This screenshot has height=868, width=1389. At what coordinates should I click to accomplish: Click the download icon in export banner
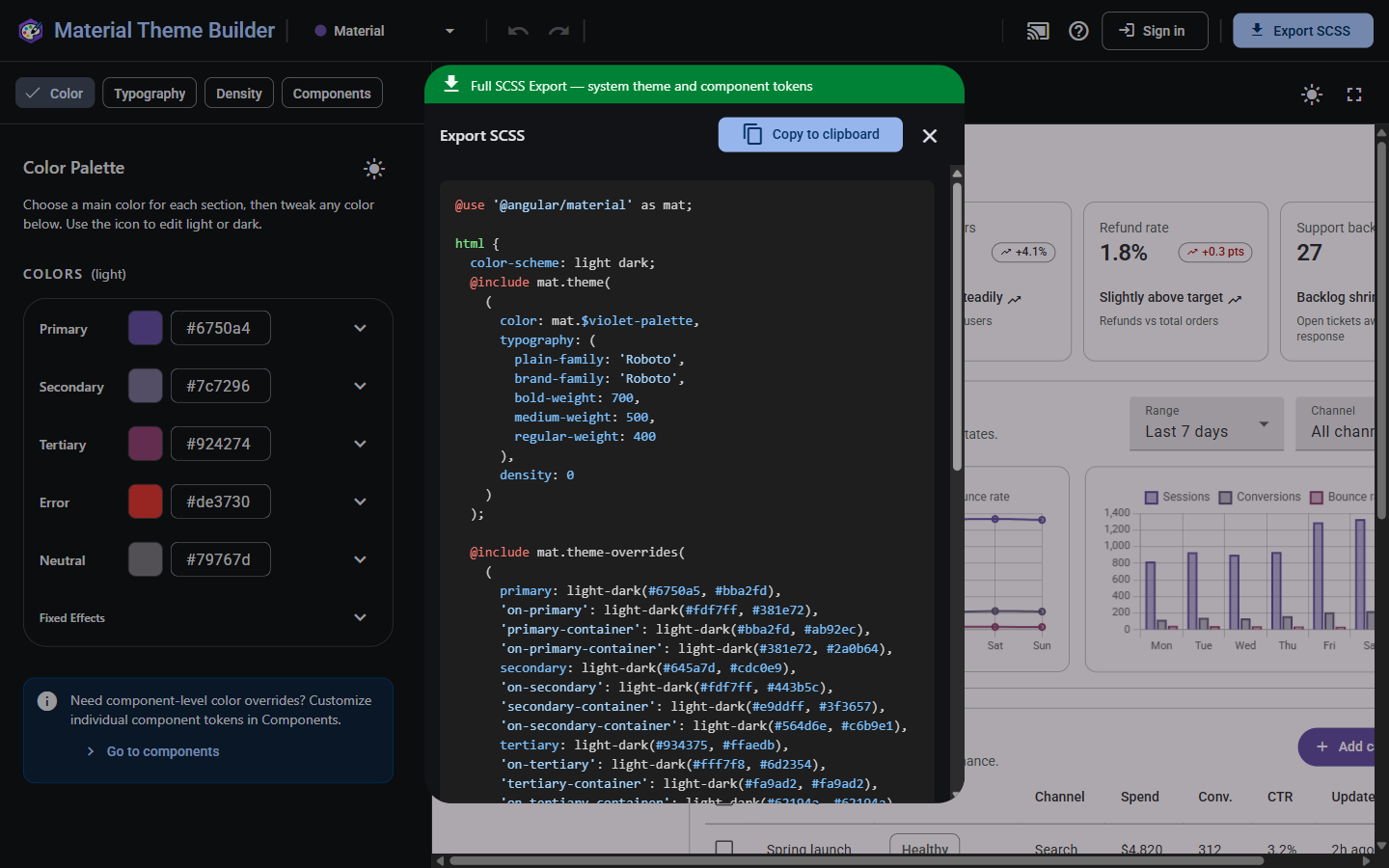coord(450,84)
